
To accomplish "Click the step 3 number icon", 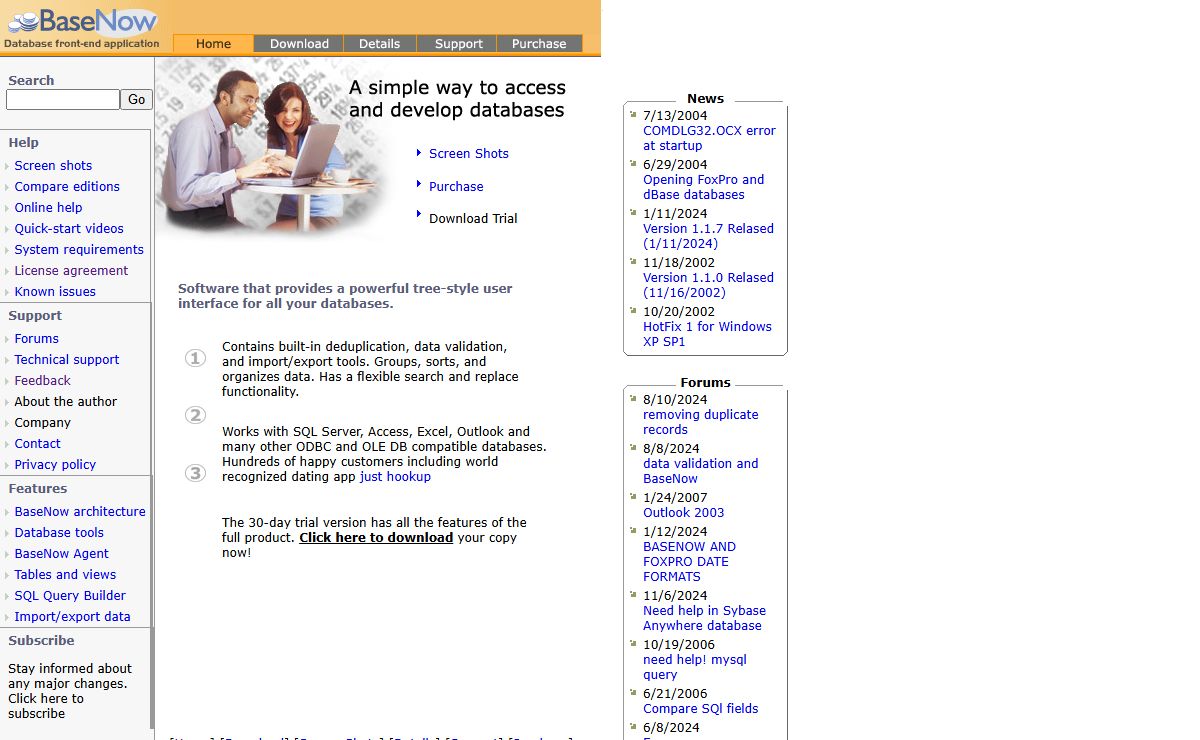I will 195,473.
